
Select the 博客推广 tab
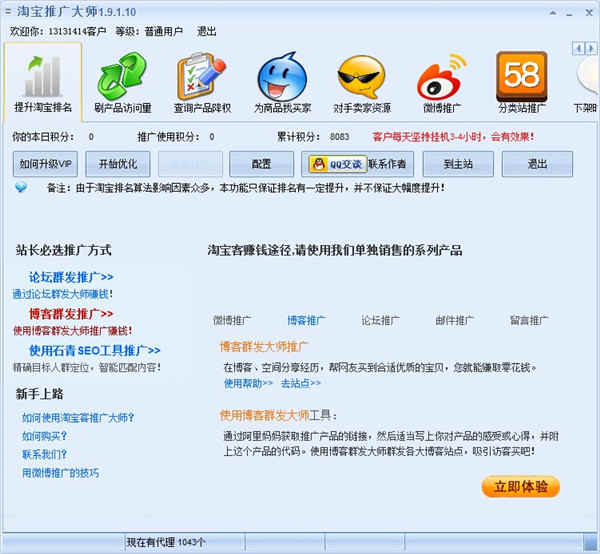[x=307, y=320]
